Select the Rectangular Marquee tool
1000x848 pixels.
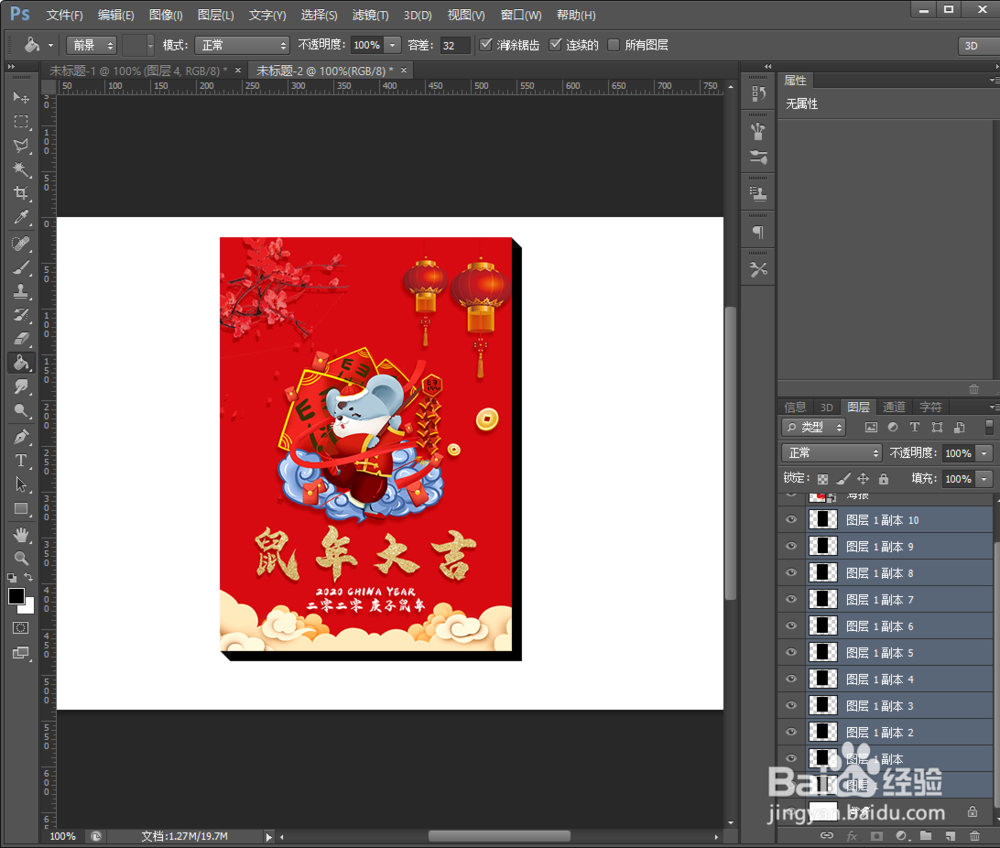click(21, 121)
